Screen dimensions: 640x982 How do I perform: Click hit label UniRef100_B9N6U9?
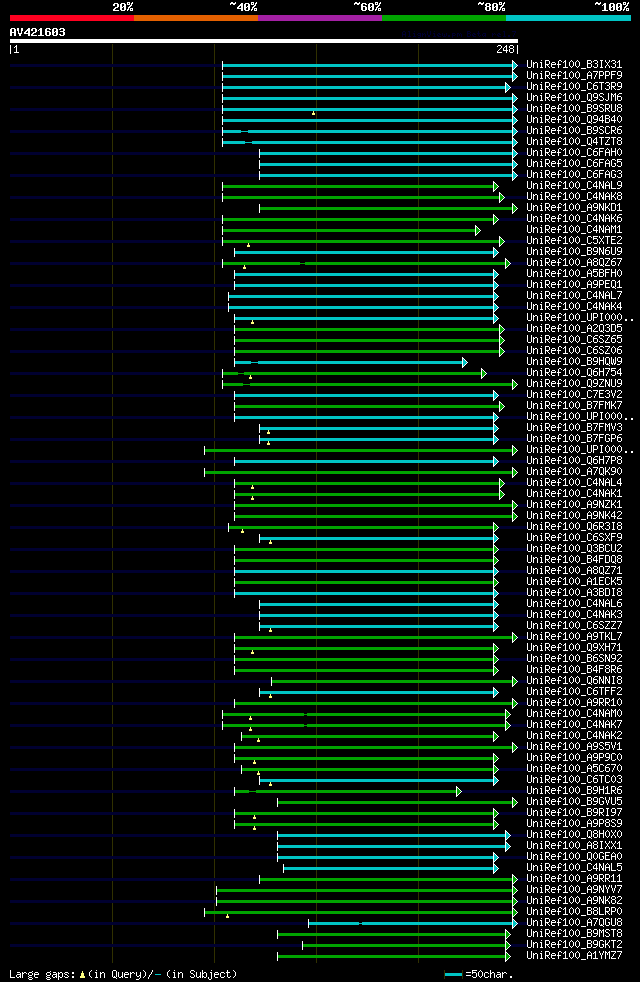574,252
